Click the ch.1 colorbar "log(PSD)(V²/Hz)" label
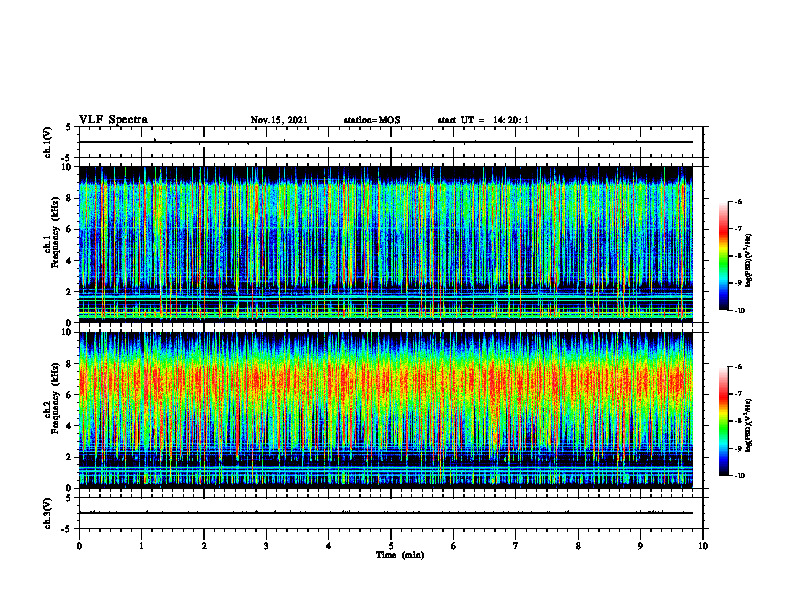The image size is (792, 612). coord(749,260)
